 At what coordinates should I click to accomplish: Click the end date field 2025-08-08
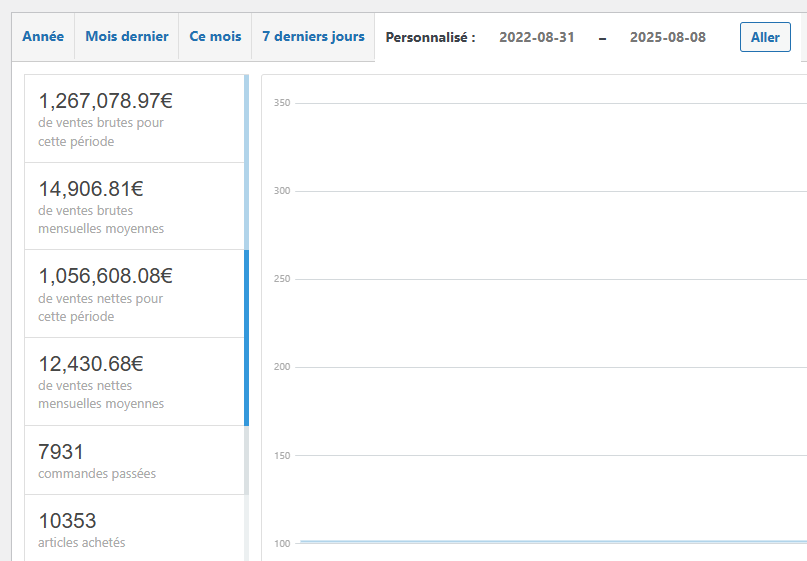668,38
